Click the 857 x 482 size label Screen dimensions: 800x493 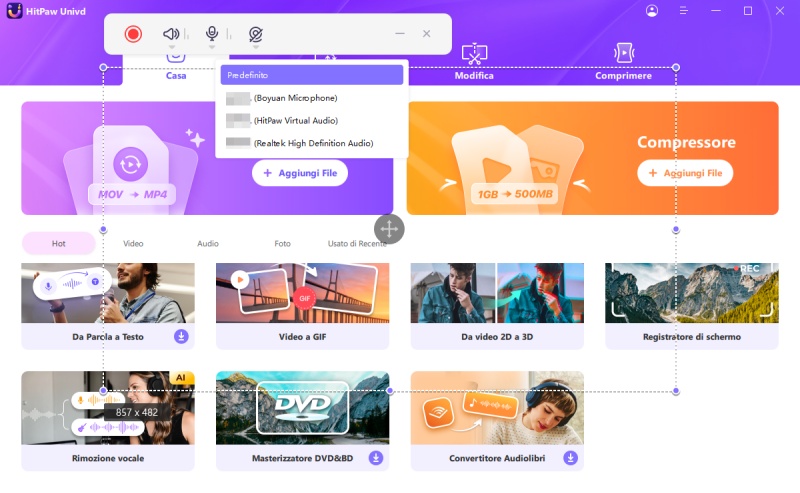137,412
